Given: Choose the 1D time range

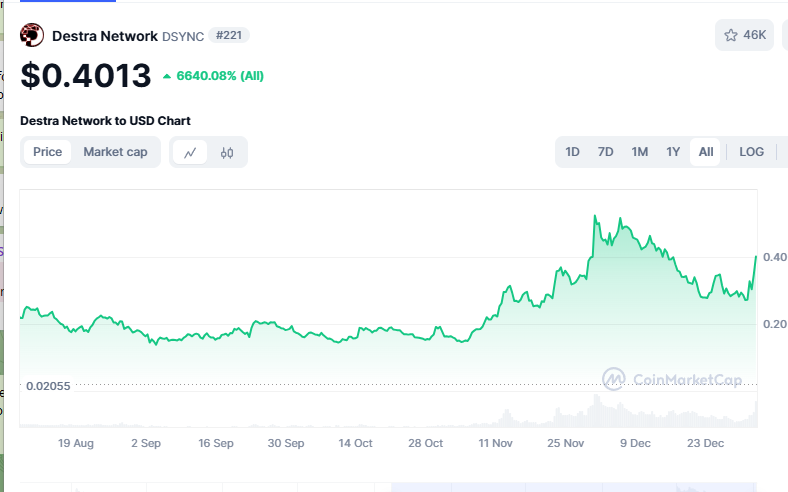Looking at the screenshot, I should coord(572,152).
